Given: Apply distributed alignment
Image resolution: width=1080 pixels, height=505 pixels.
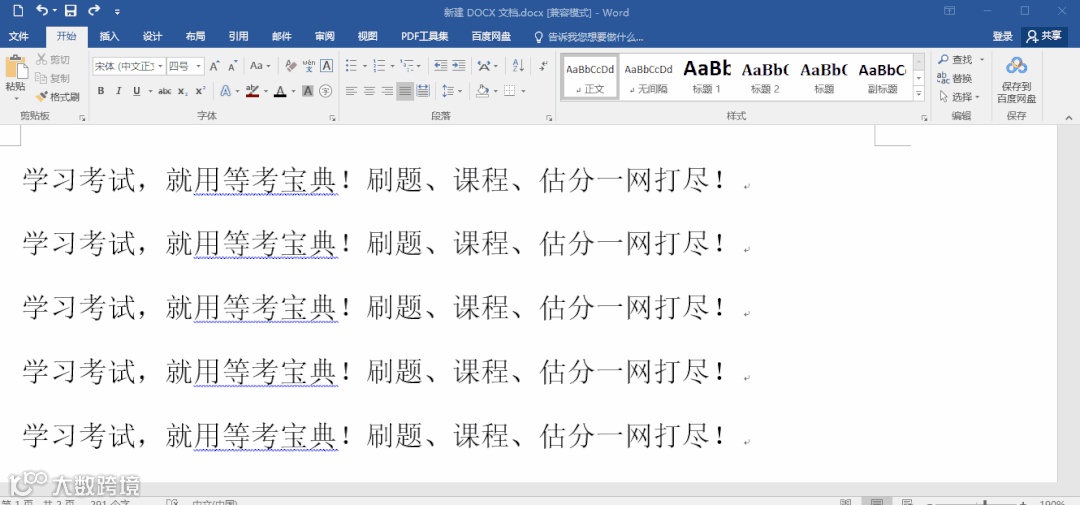Looking at the screenshot, I should (x=423, y=91).
